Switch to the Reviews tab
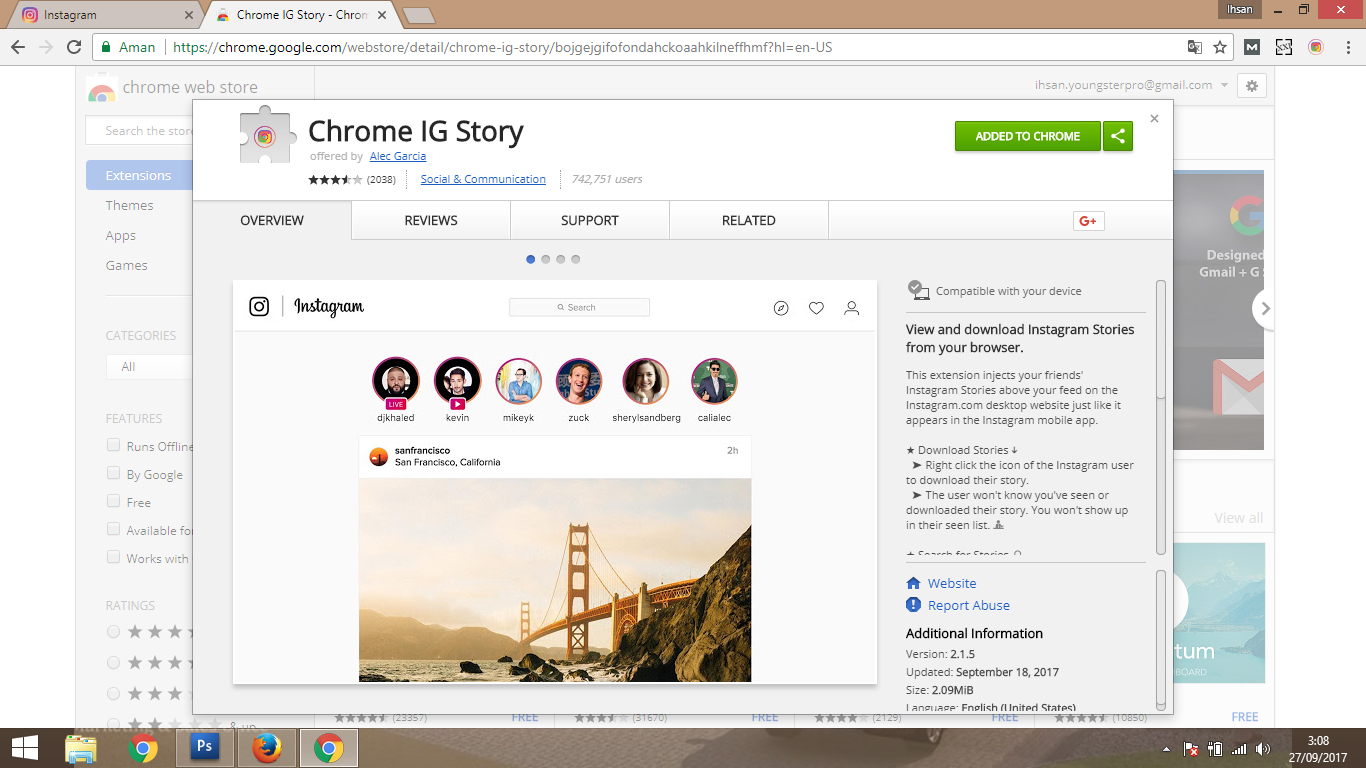 point(431,221)
